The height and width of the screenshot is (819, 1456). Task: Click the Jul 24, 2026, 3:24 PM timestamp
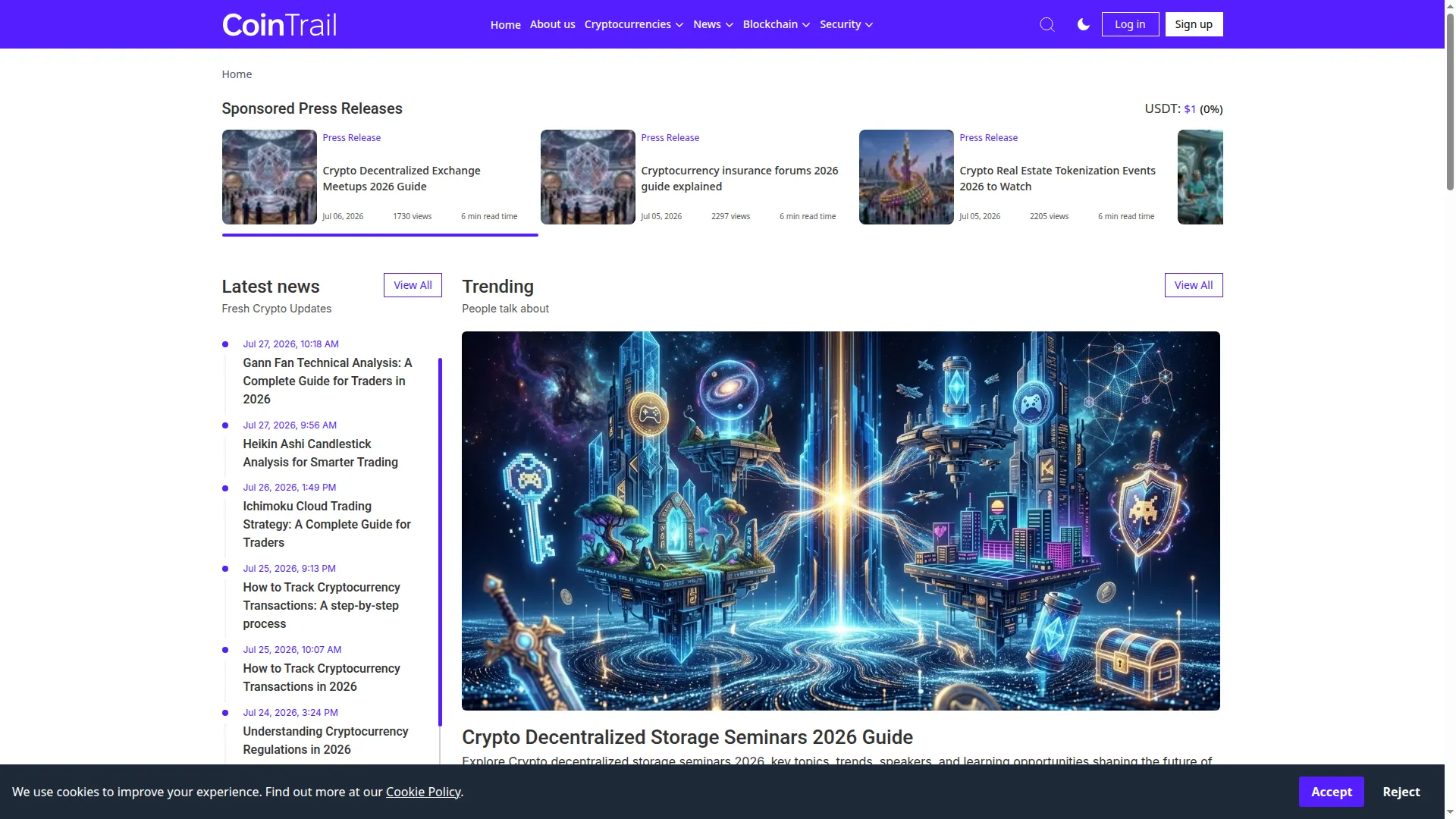click(290, 713)
